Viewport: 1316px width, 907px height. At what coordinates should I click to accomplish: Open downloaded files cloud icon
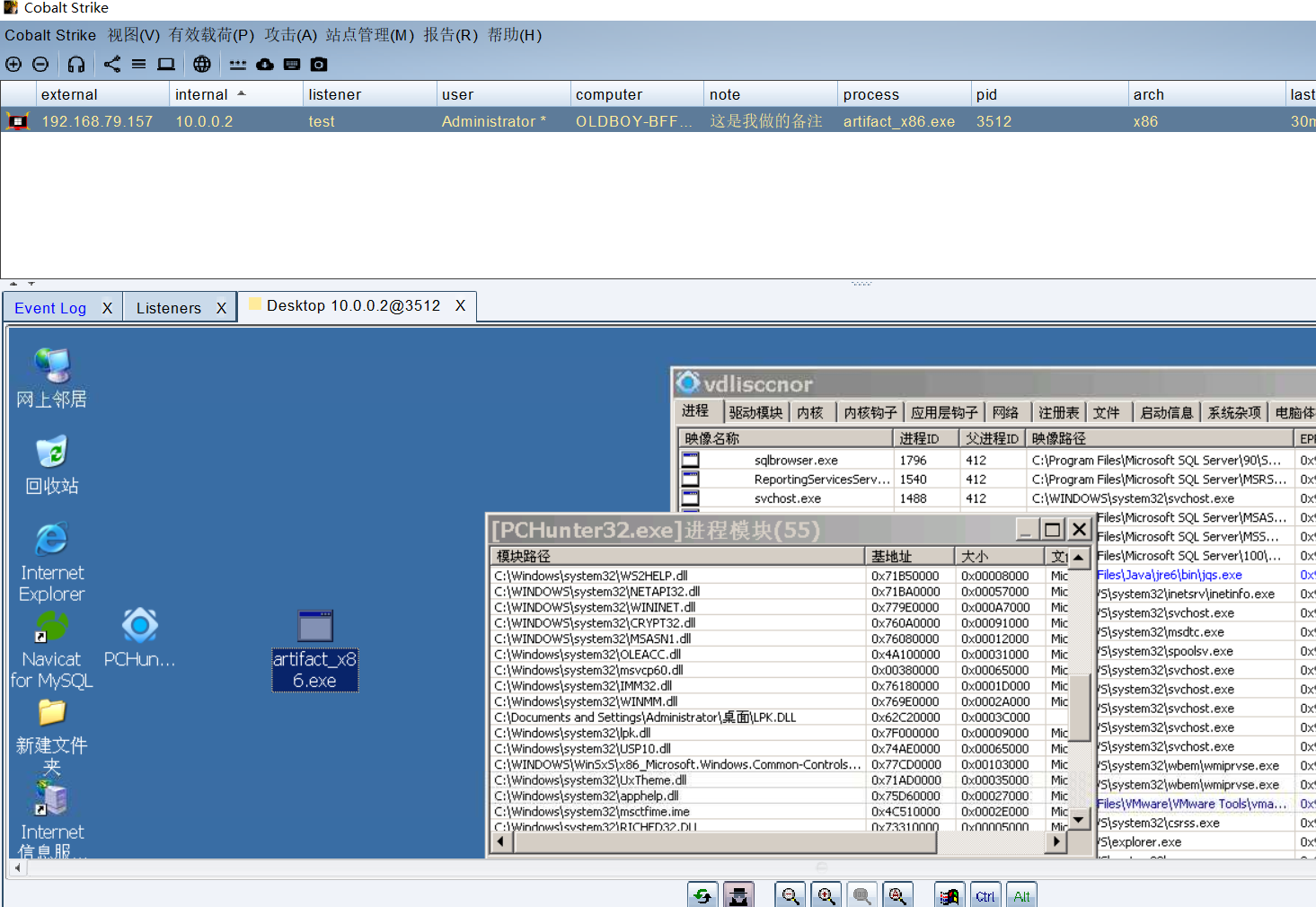point(265,64)
